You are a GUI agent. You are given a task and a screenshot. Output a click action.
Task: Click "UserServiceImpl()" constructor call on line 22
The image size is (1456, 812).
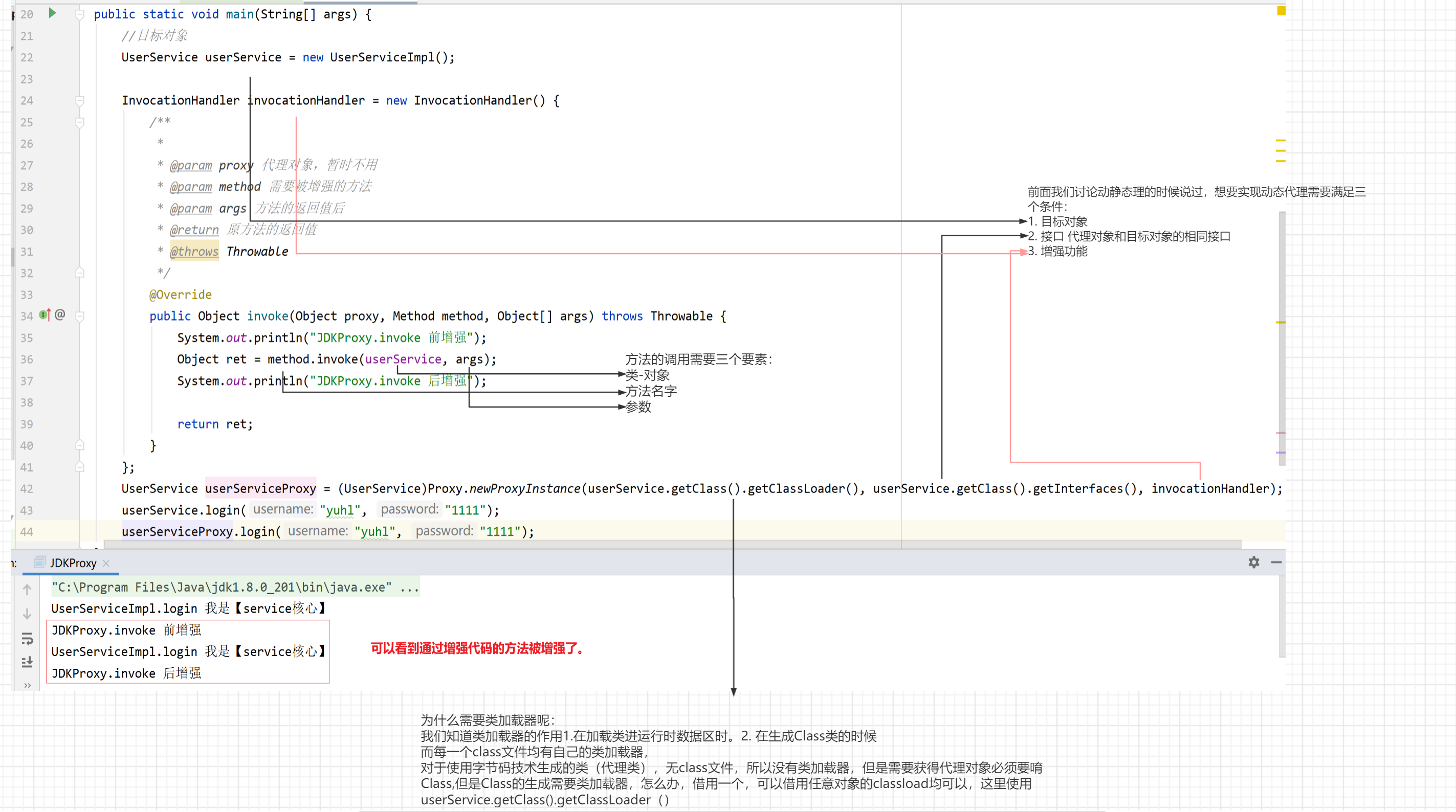pos(389,57)
